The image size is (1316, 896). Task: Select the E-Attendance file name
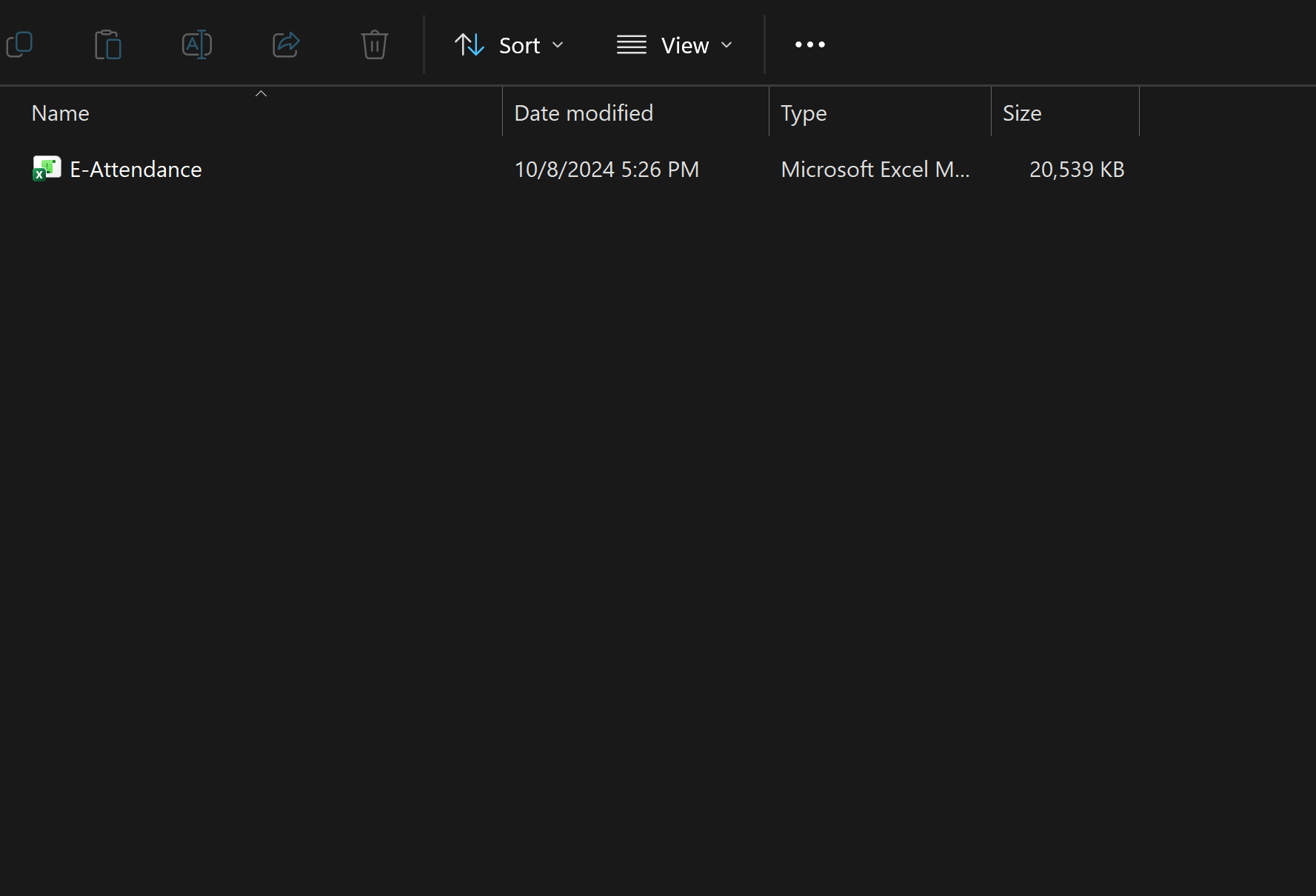136,170
